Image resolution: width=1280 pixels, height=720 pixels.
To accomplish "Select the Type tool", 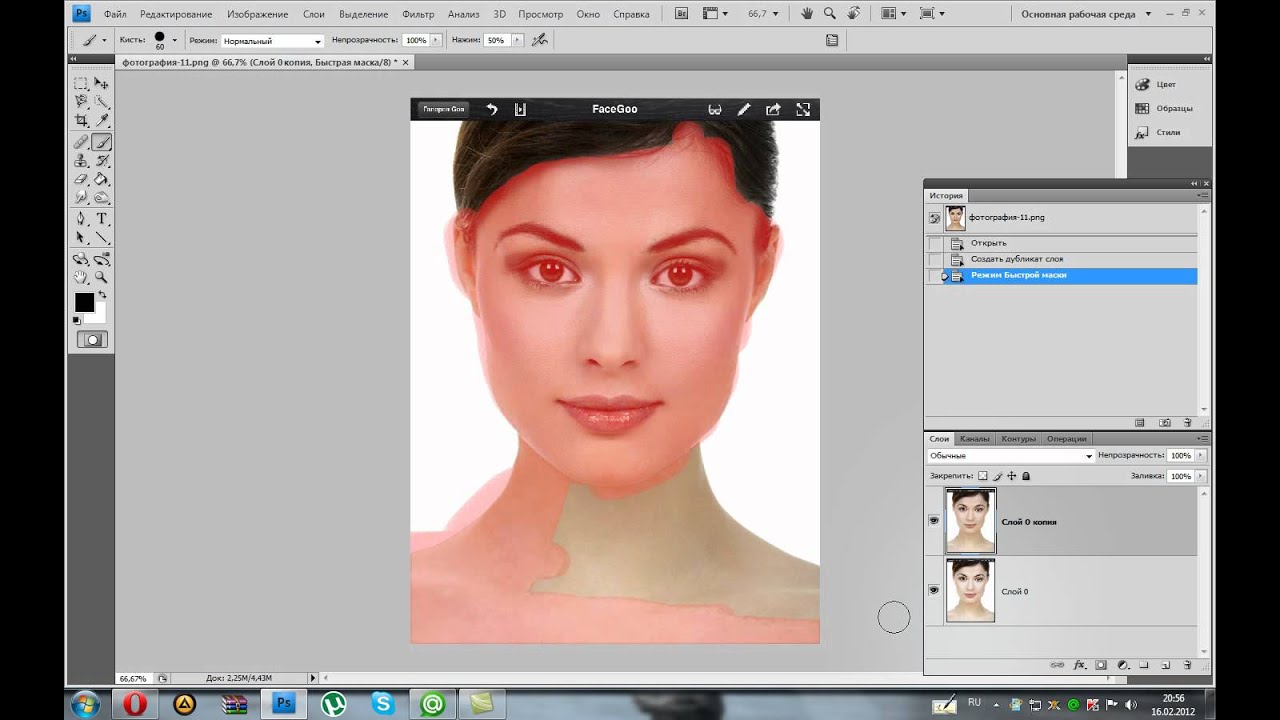I will point(101,219).
